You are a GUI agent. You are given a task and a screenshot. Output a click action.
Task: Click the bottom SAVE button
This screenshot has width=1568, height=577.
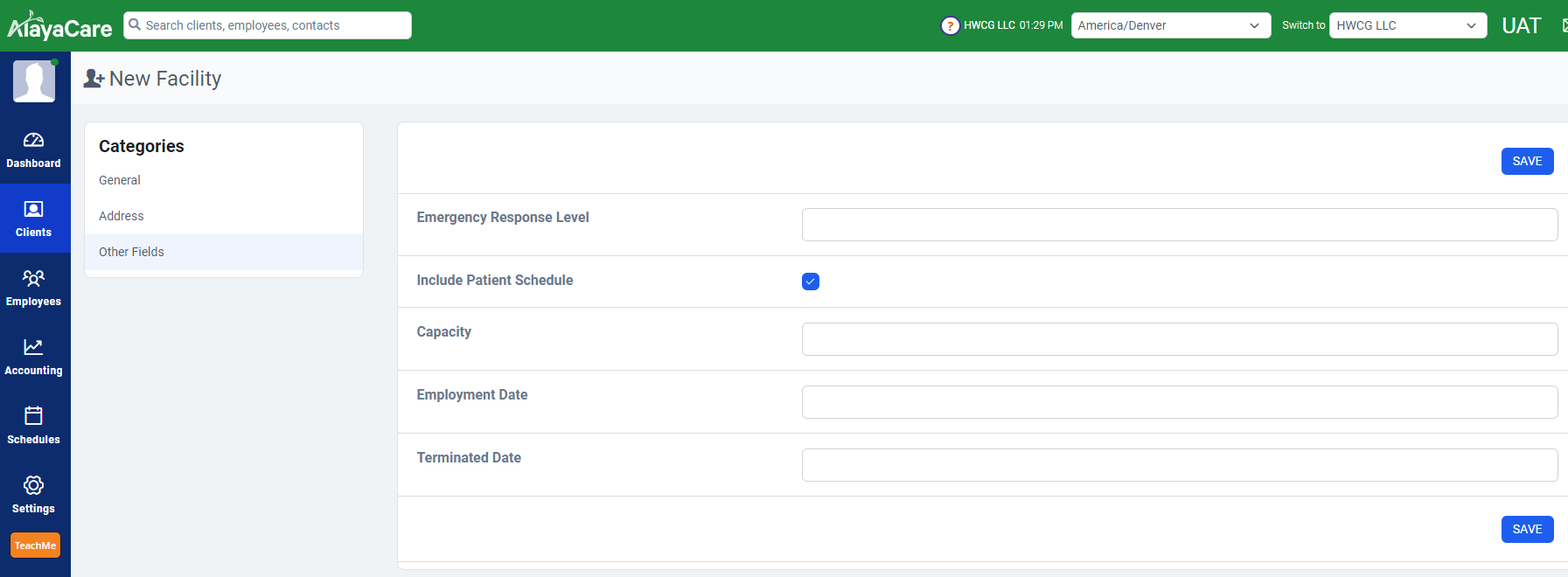pyautogui.click(x=1527, y=530)
